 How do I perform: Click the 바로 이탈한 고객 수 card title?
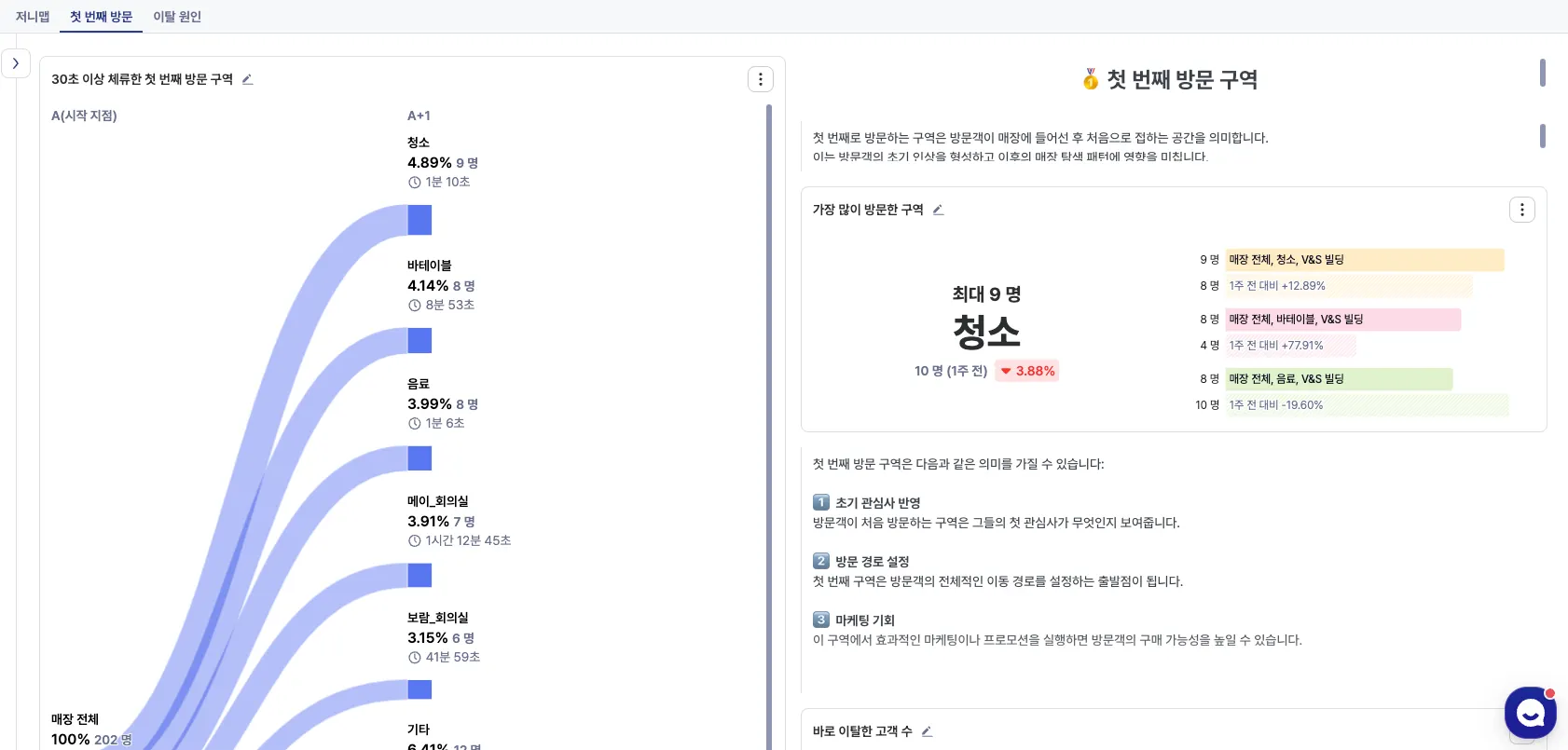pos(862,731)
